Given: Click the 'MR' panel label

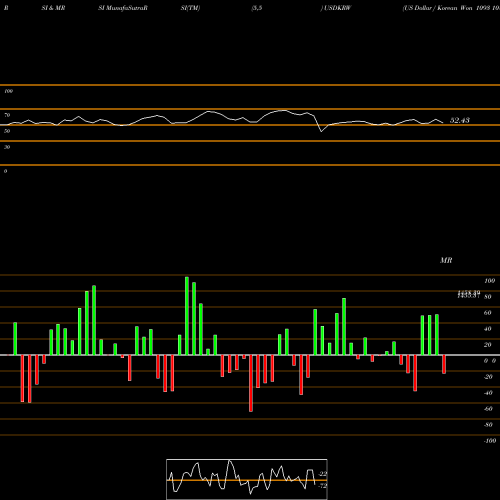Looking at the screenshot, I should (446, 260).
